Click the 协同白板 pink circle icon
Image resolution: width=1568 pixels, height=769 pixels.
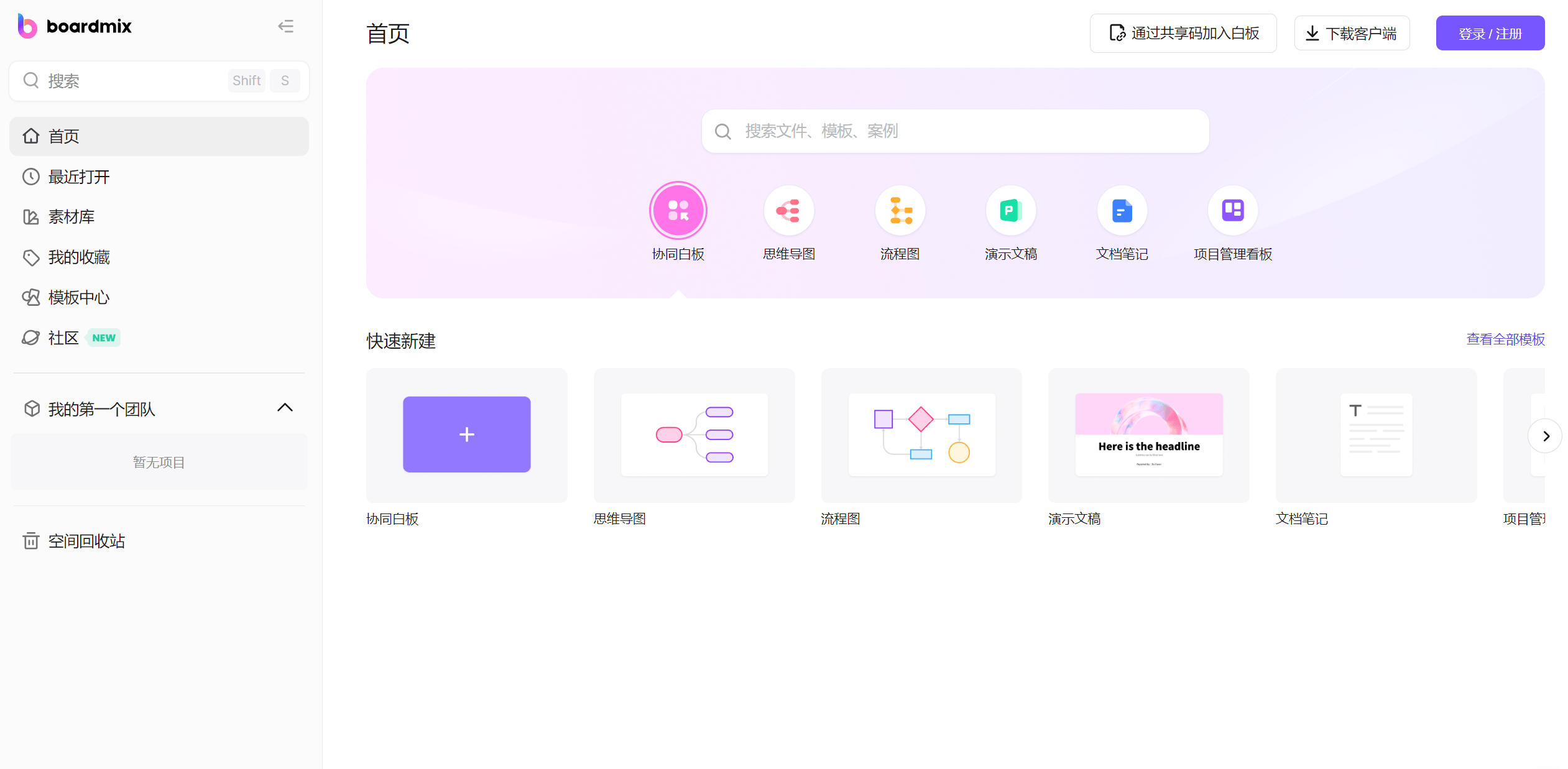pyautogui.click(x=678, y=211)
